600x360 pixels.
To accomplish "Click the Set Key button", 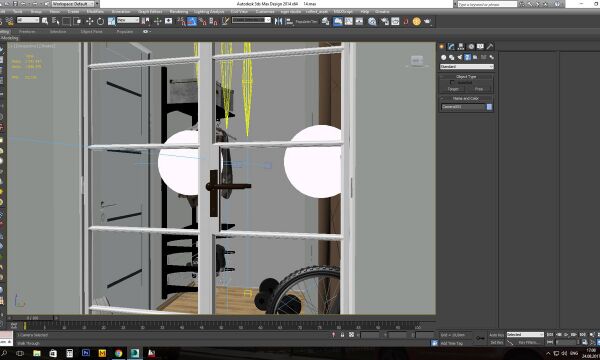I will click(496, 342).
